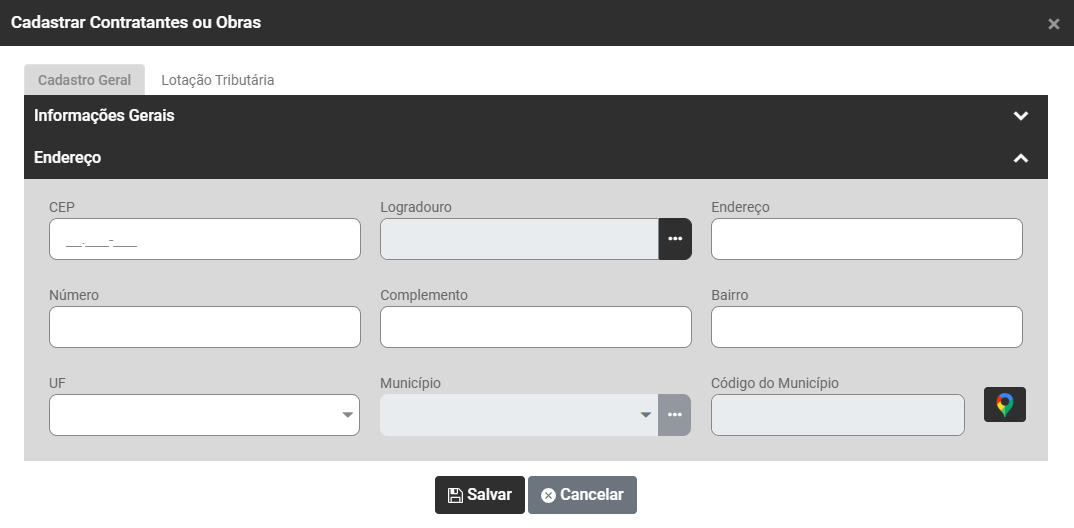The image size is (1074, 528).
Task: Expand the Informações Gerais section
Action: tap(1020, 116)
